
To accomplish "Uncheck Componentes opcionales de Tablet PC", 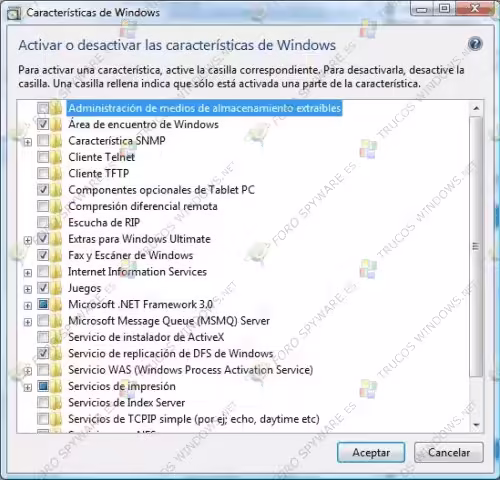I will (43, 189).
